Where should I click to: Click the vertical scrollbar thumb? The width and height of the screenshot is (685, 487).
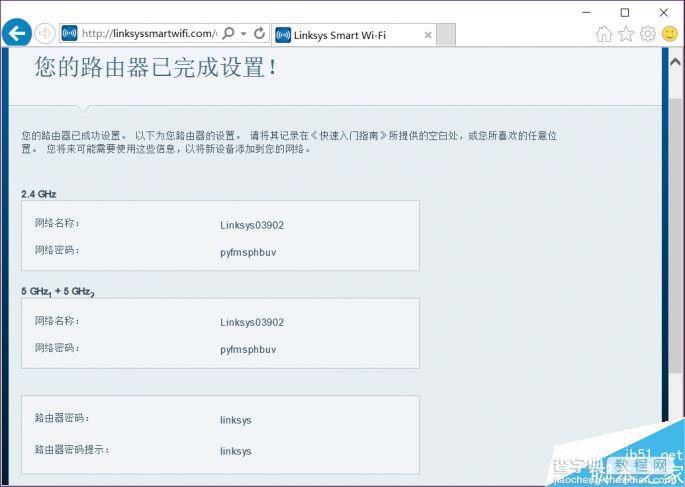tap(675, 236)
